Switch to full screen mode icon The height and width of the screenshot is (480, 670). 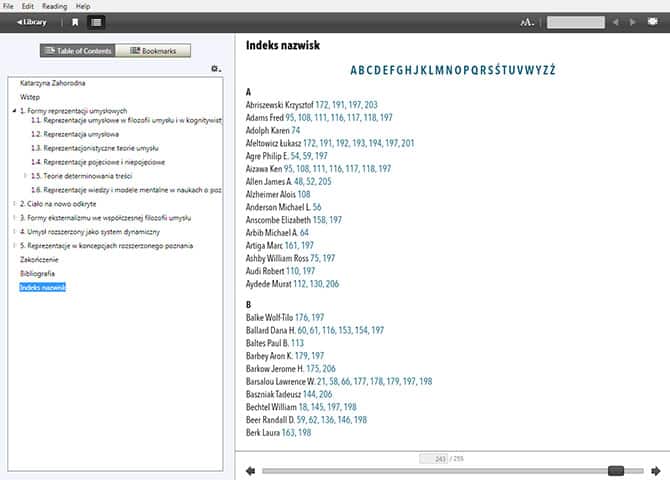(653, 21)
